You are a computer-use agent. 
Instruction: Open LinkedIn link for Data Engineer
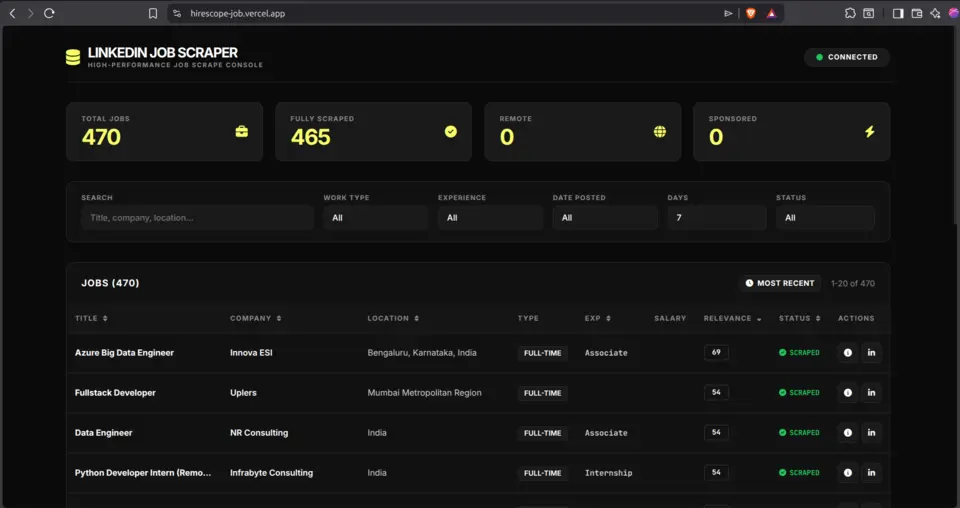871,432
